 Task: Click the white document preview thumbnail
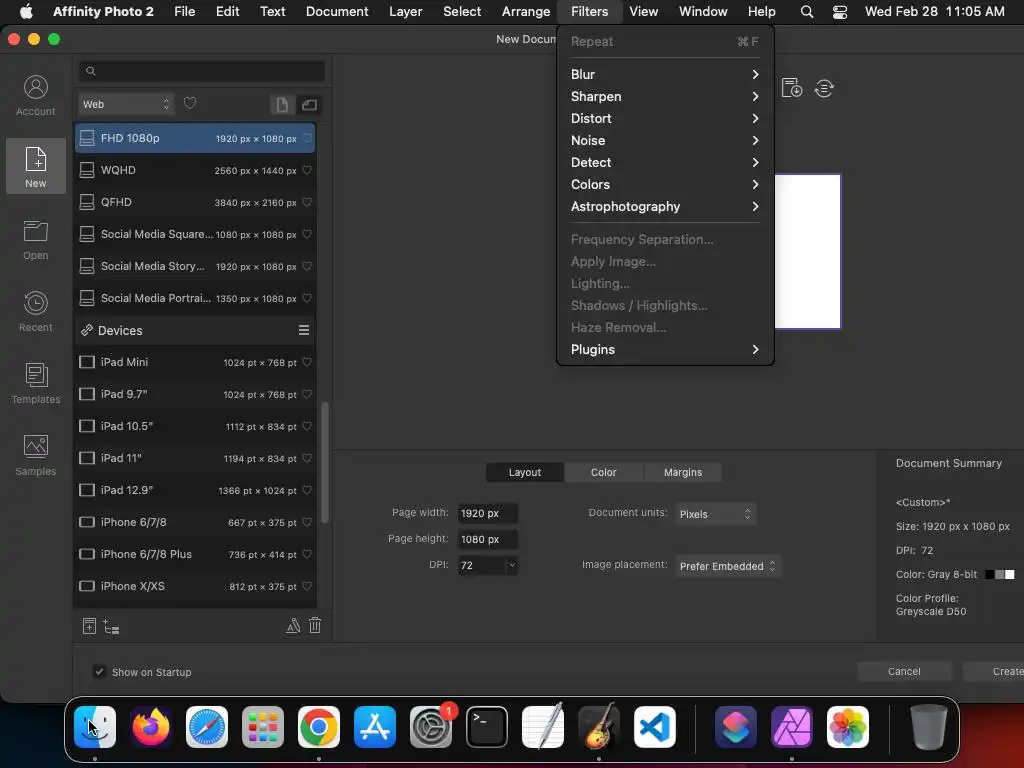click(x=808, y=251)
